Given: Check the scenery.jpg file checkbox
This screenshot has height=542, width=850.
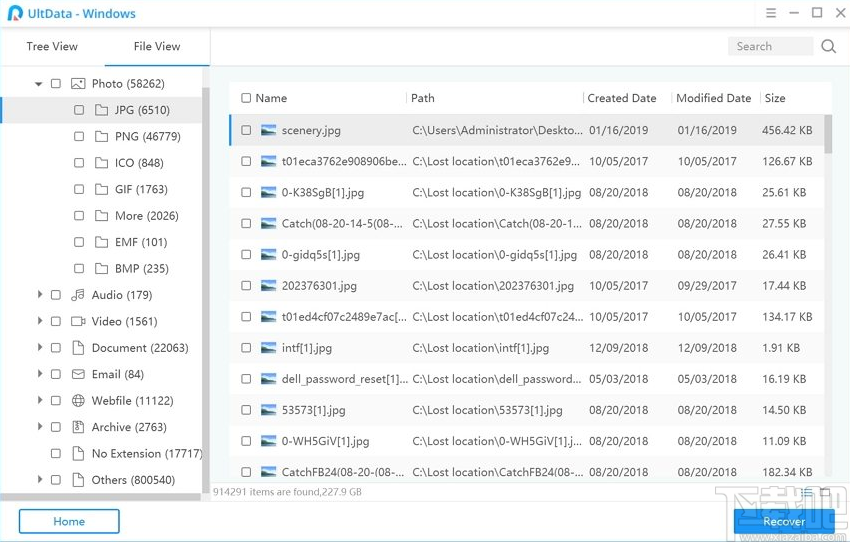Looking at the screenshot, I should click(246, 130).
